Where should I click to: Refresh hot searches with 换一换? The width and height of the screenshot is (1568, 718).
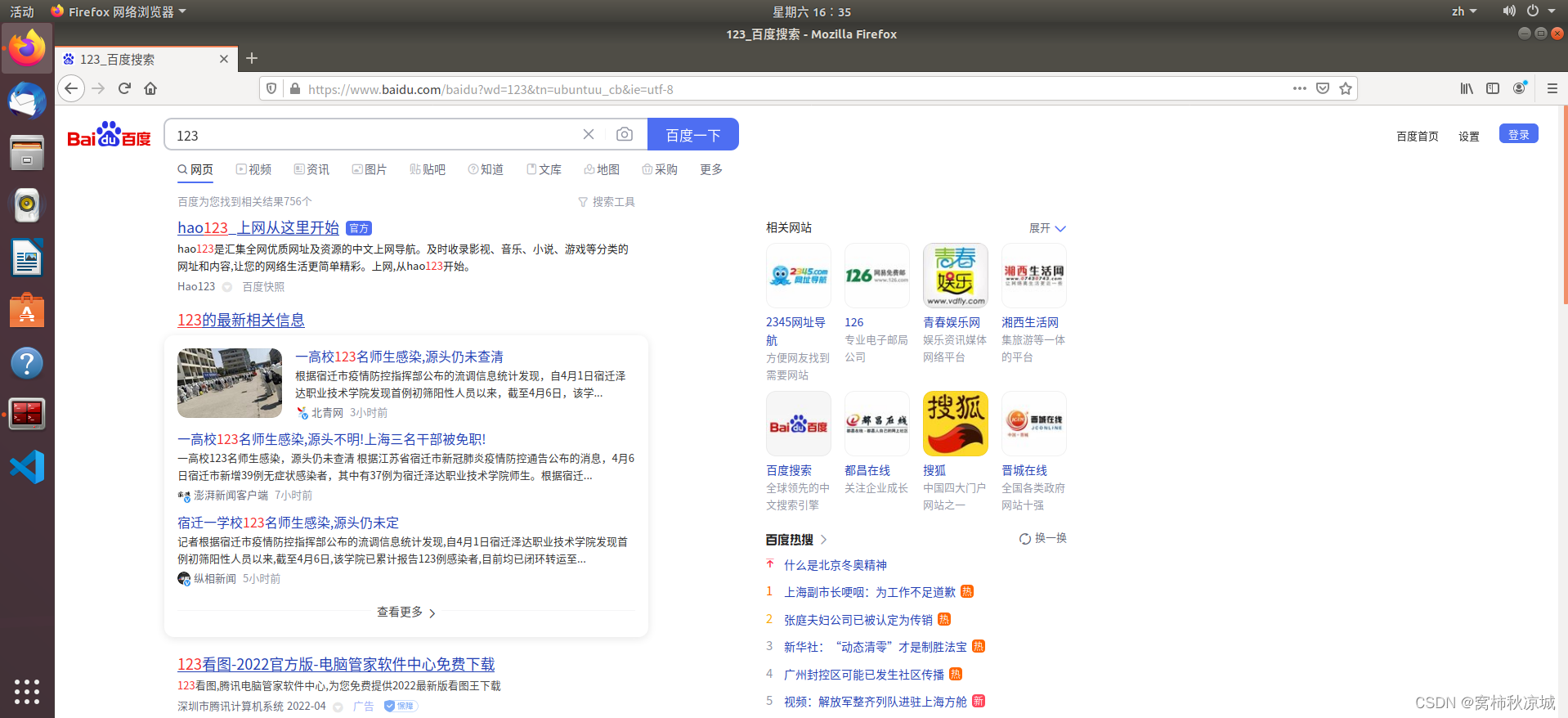click(1043, 538)
